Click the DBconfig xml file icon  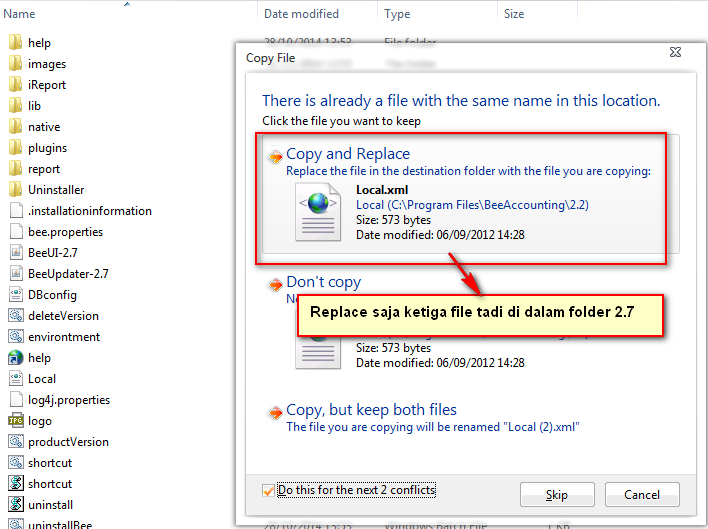tap(16, 294)
